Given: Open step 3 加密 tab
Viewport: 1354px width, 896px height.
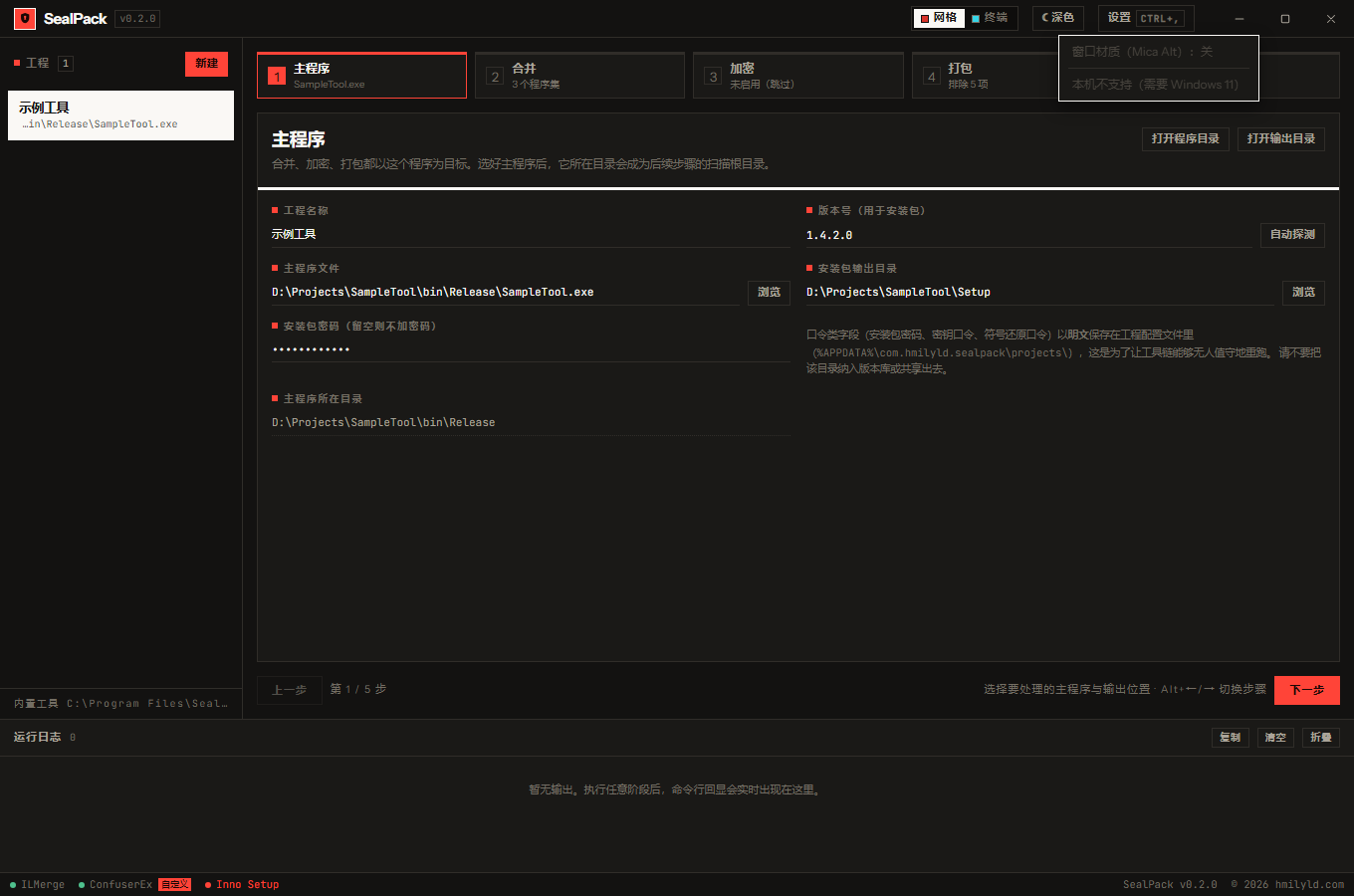Looking at the screenshot, I should pyautogui.click(x=797, y=76).
